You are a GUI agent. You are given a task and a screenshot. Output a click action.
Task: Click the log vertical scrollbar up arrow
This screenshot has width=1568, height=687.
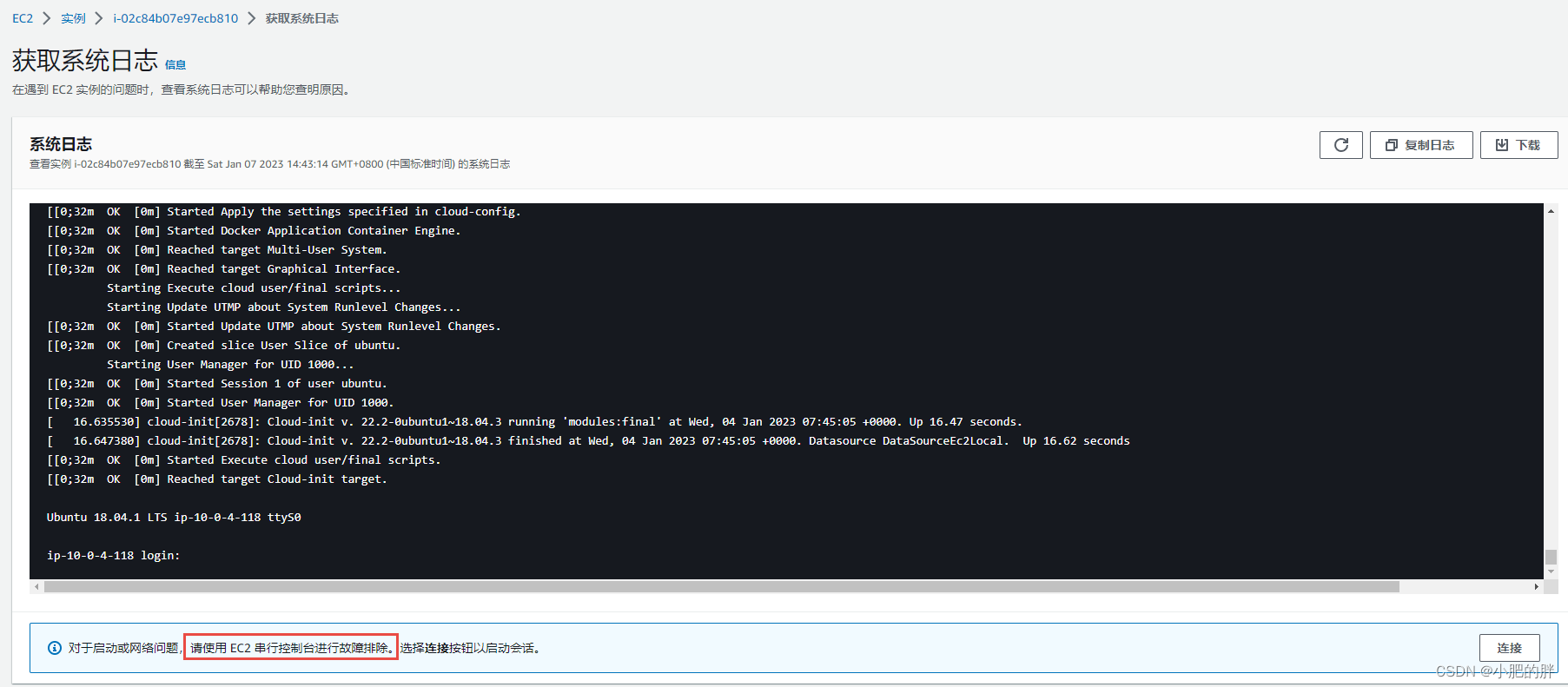1551,211
